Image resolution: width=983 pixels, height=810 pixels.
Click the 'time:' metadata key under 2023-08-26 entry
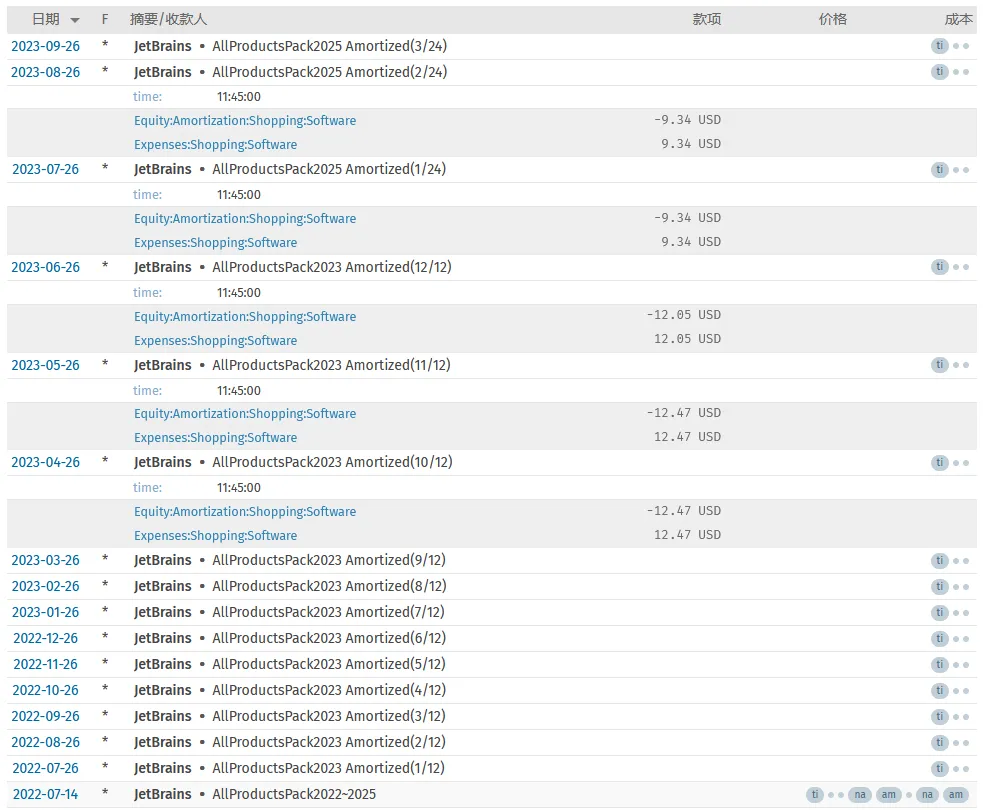(147, 97)
